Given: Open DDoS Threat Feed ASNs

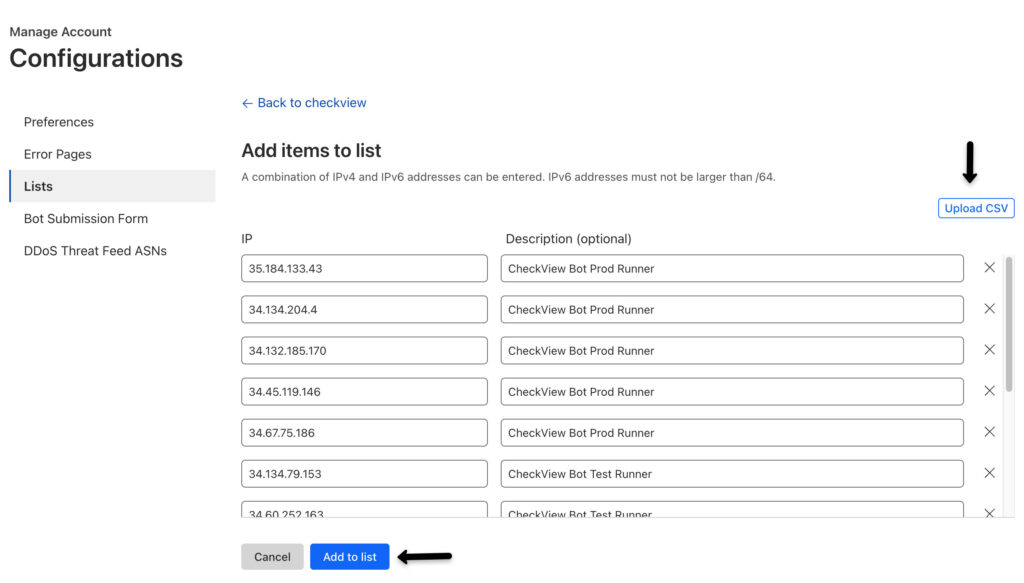Looking at the screenshot, I should click(95, 250).
